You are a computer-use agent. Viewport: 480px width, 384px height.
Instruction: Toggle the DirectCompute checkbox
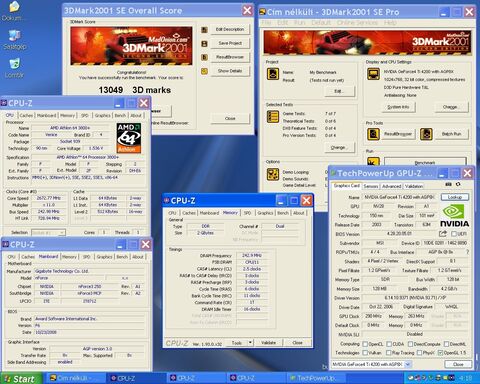tap(411, 344)
